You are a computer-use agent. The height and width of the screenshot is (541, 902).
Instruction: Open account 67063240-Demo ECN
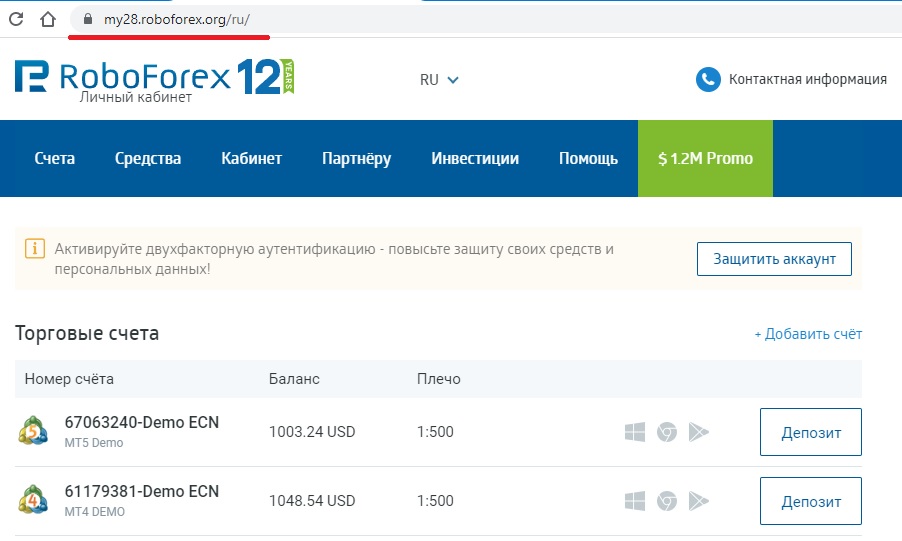[x=142, y=422]
